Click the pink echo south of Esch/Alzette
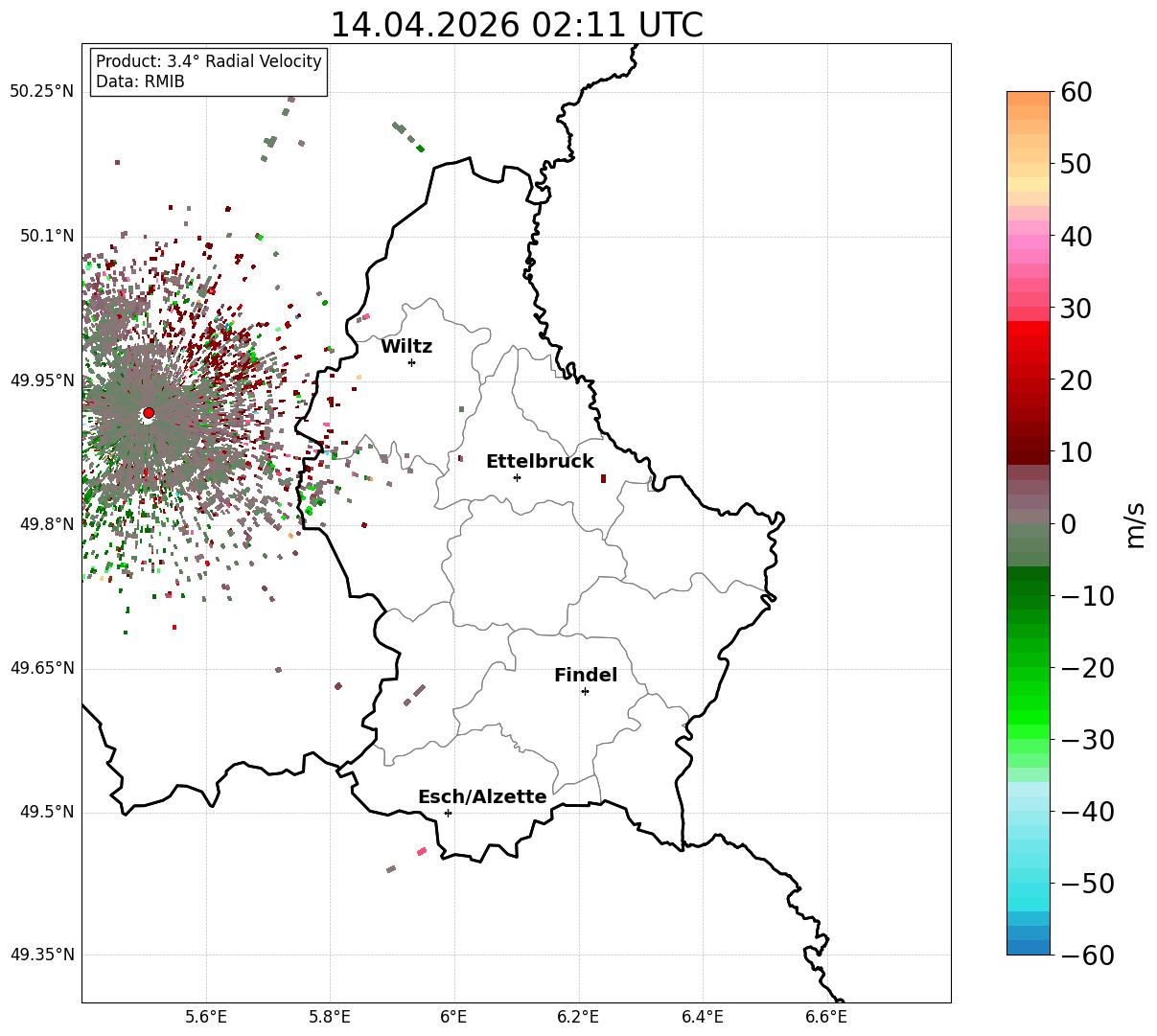Viewport: 1157px width, 1036px height. click(x=422, y=851)
